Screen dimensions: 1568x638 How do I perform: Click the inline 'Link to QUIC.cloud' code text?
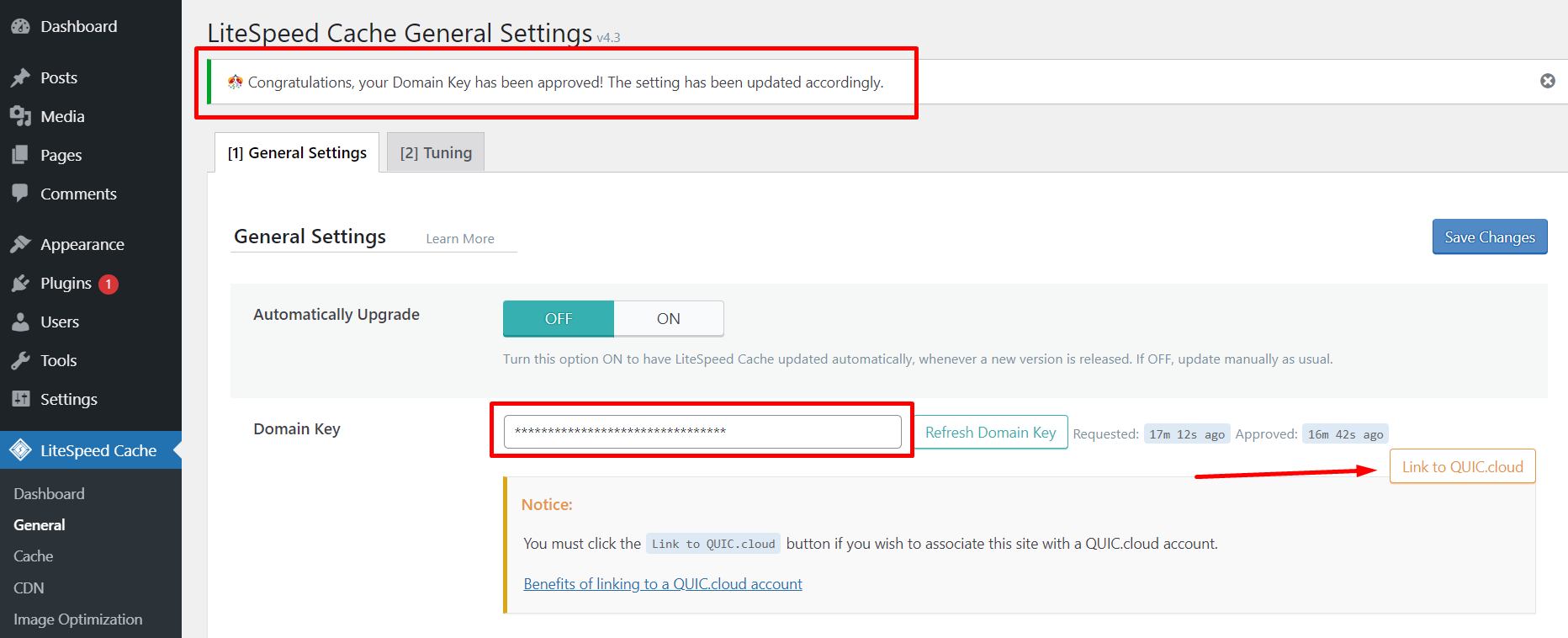click(x=713, y=544)
